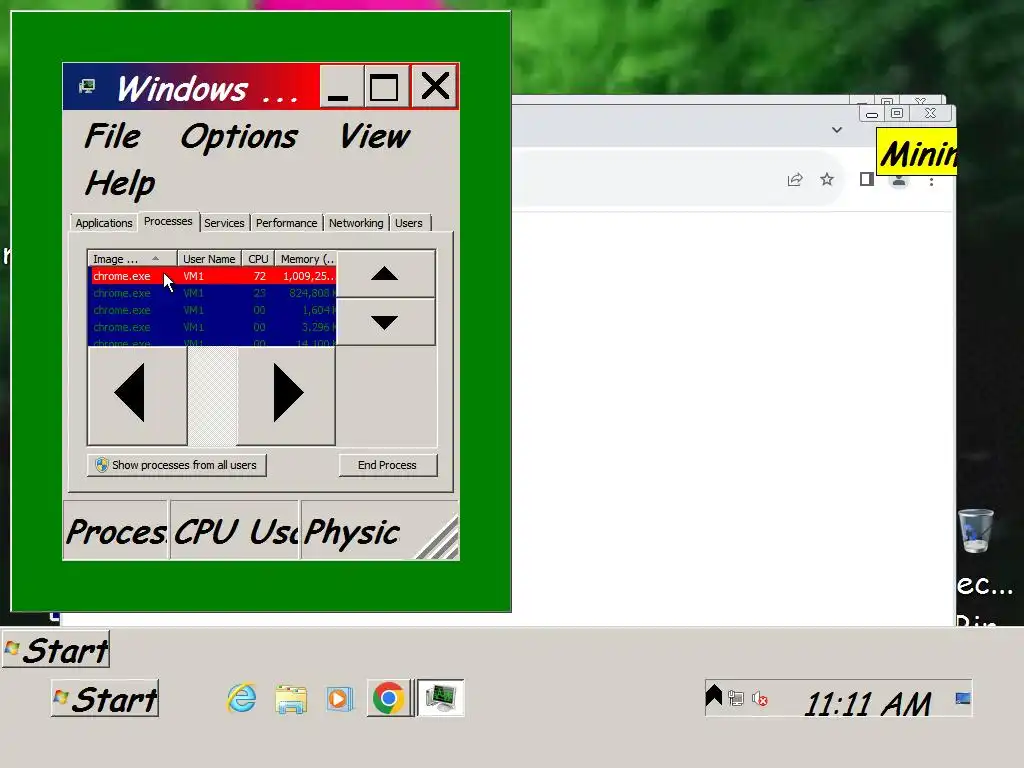Click the horizontal scrollbar track
The width and height of the screenshot is (1024, 768).
point(212,396)
